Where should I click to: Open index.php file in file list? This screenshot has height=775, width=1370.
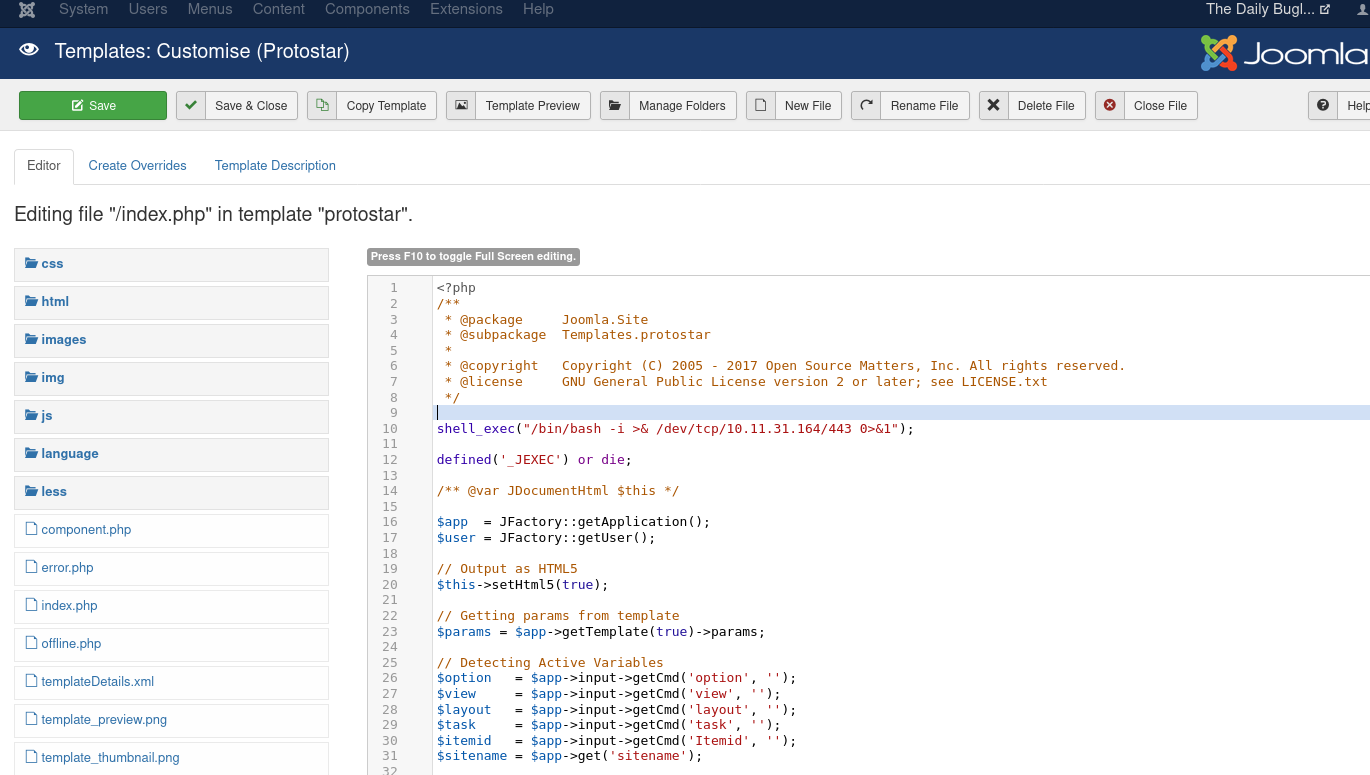[171, 606]
